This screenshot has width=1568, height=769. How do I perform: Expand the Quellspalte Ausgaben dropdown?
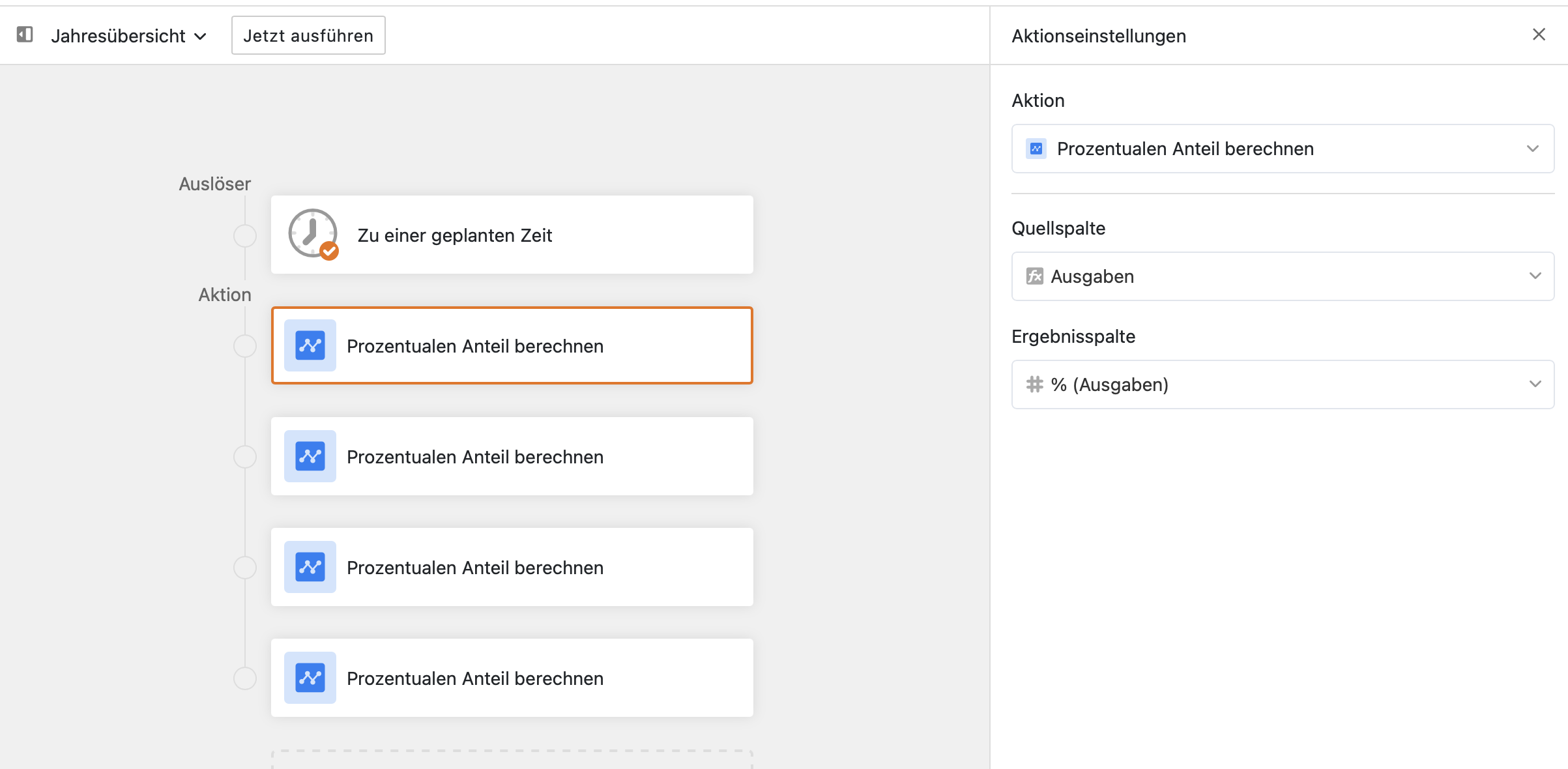click(1283, 276)
